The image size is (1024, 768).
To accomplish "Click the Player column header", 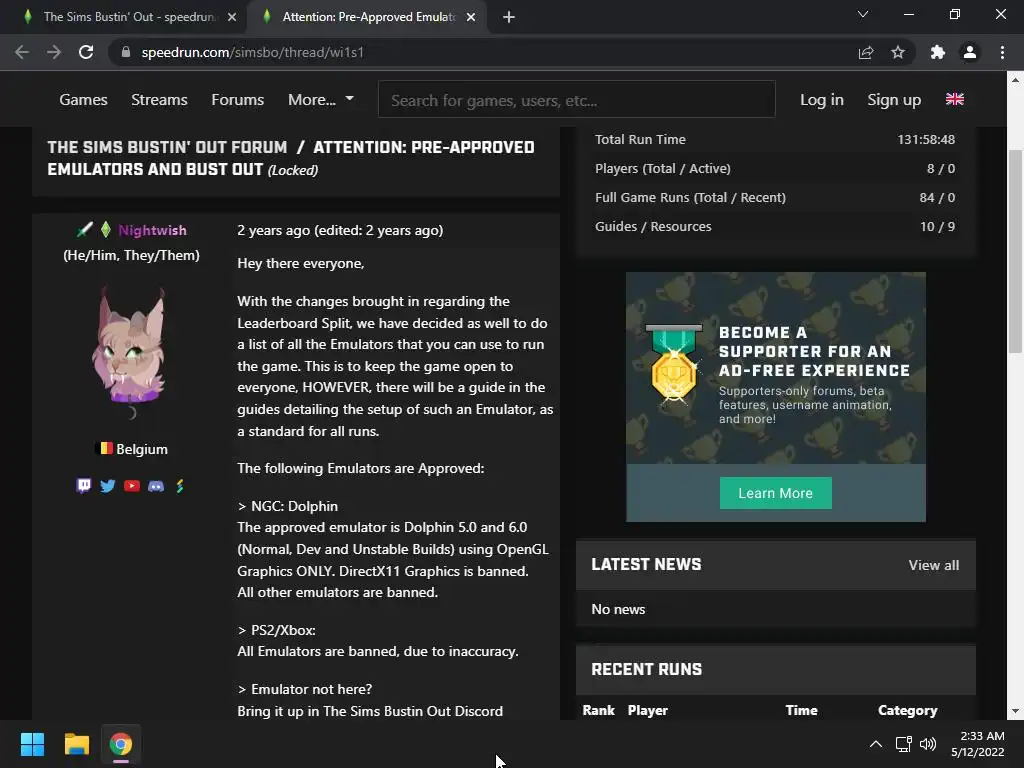I will click(647, 710).
